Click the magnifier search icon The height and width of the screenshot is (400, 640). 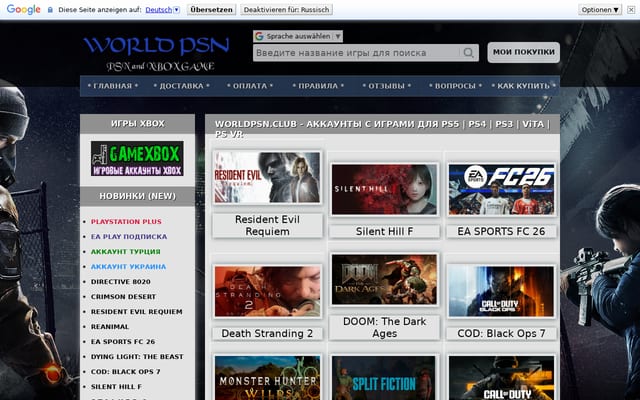(x=469, y=53)
